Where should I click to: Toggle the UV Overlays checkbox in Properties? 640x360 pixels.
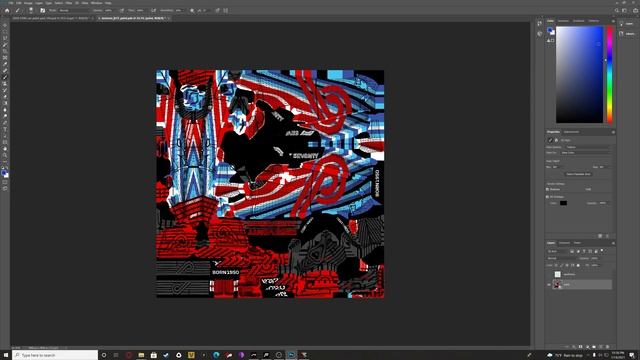click(547, 197)
